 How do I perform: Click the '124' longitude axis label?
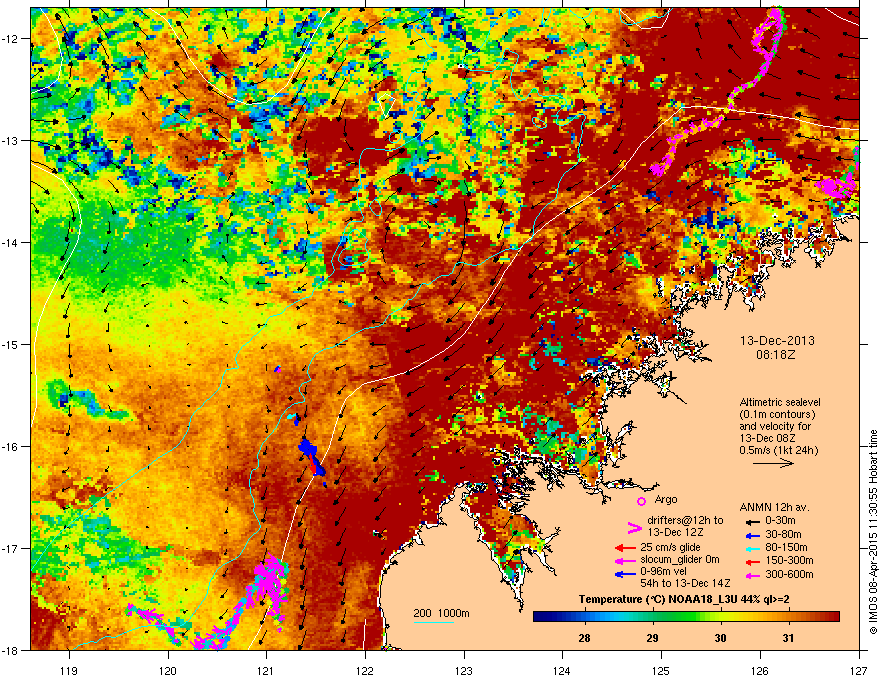(562, 670)
